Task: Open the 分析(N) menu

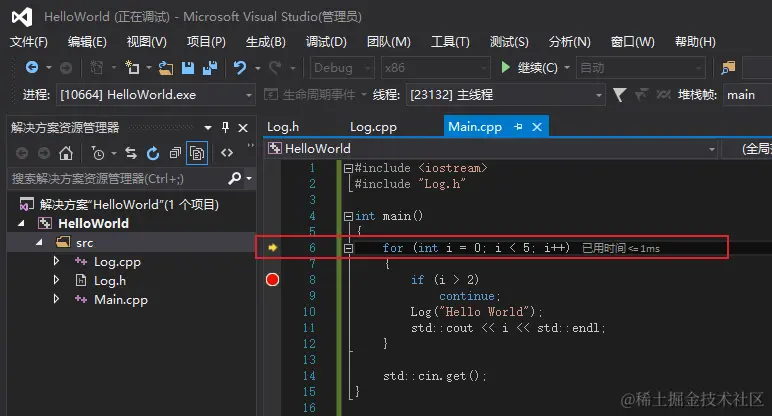Action: click(x=569, y=42)
